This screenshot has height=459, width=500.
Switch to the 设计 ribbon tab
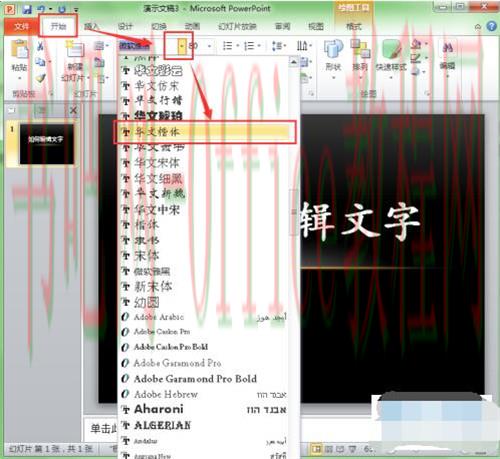tap(125, 26)
